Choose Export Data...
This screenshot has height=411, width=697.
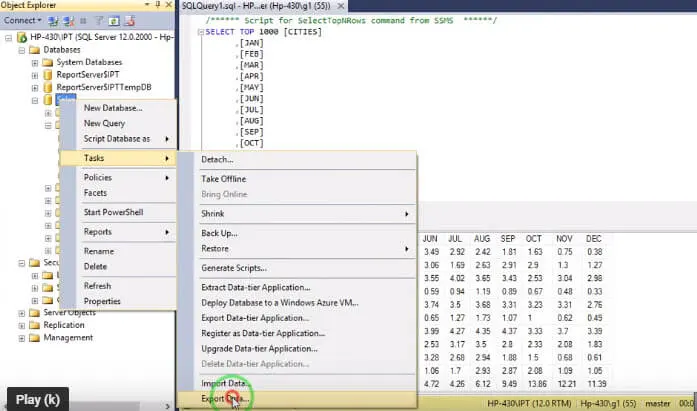(297, 399)
